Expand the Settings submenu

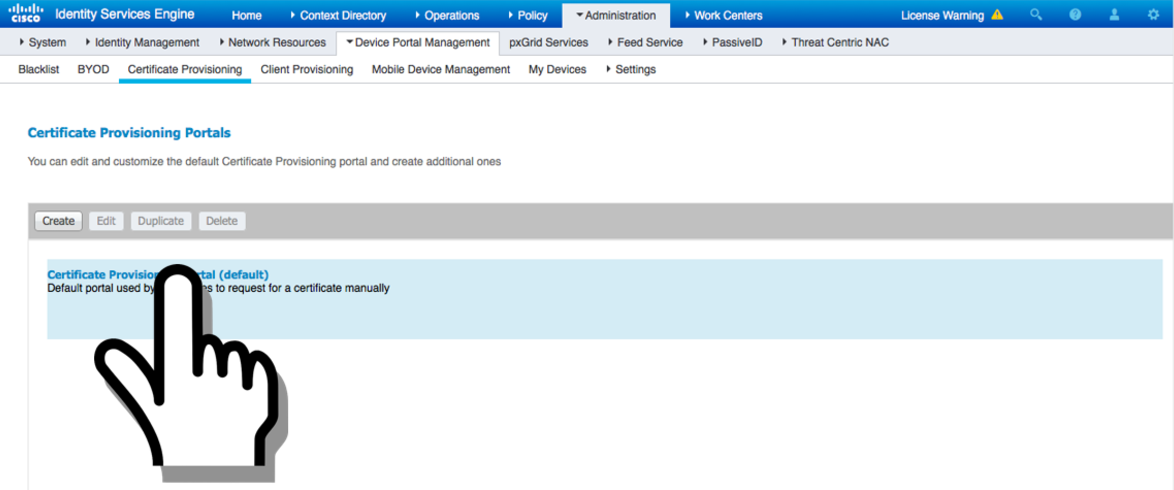pyautogui.click(x=630, y=69)
